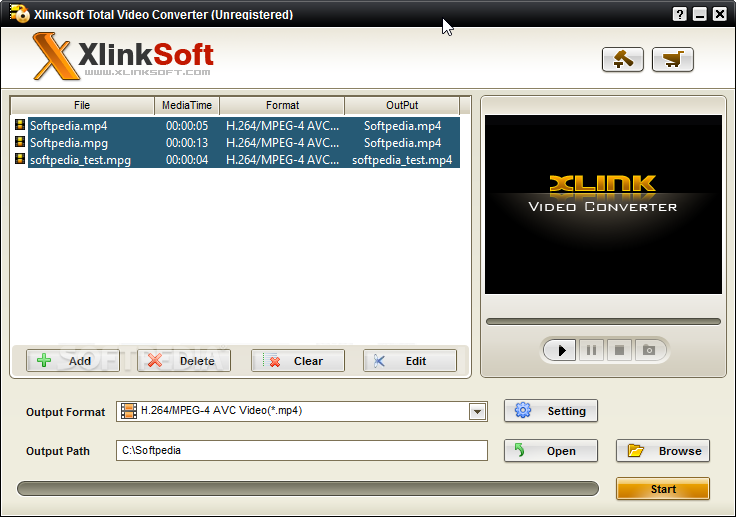The height and width of the screenshot is (517, 736).
Task: Click the film icon beside Softpedia.mpg
Action: pyautogui.click(x=20, y=142)
